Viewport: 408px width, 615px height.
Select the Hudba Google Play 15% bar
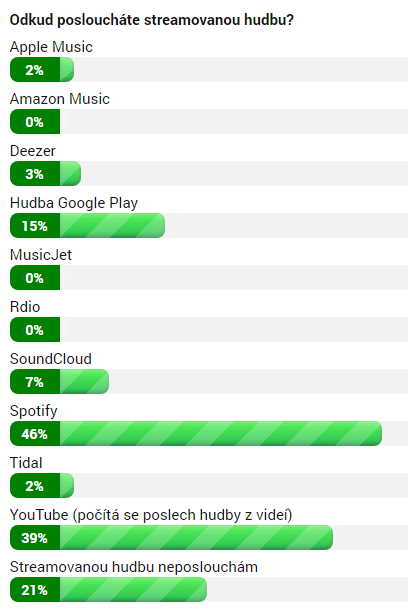pyautogui.click(x=87, y=226)
